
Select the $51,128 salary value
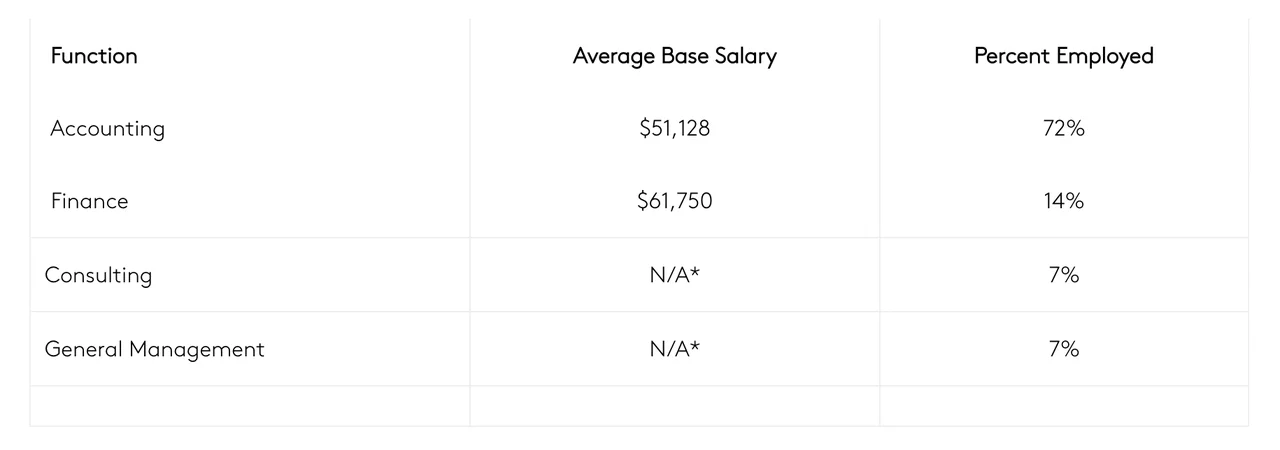674,129
